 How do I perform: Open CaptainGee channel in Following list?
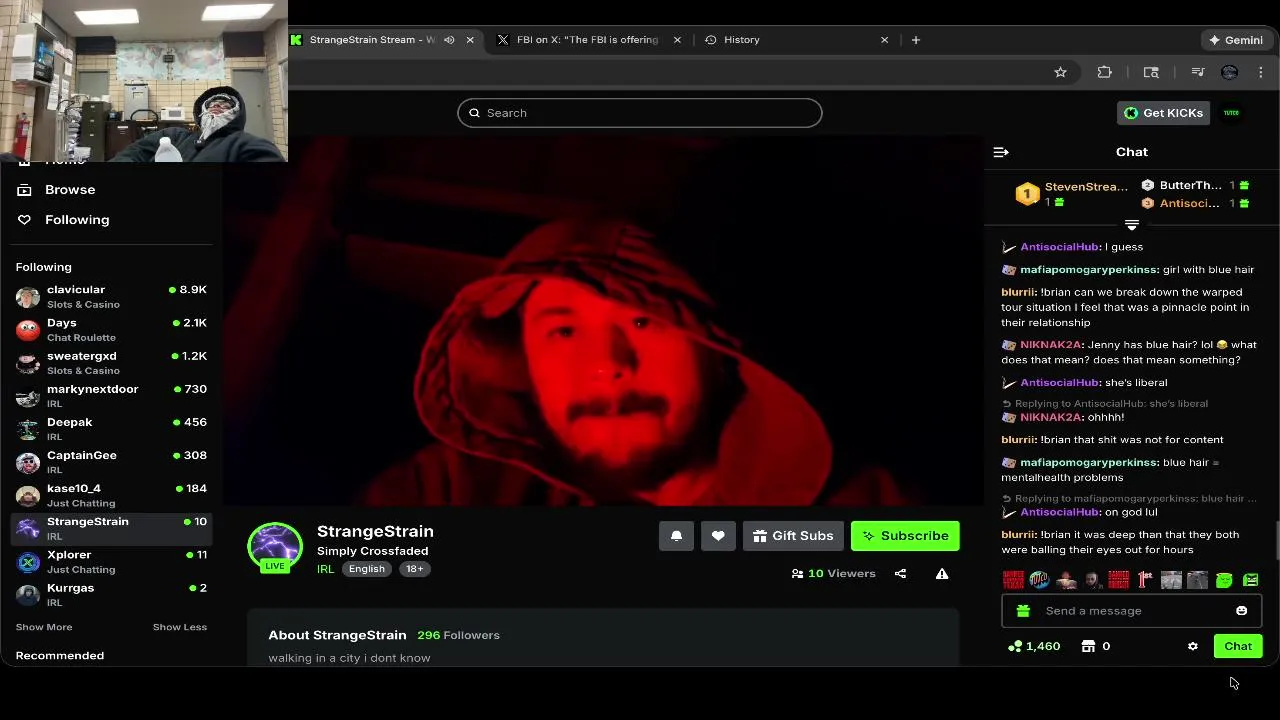(x=111, y=462)
